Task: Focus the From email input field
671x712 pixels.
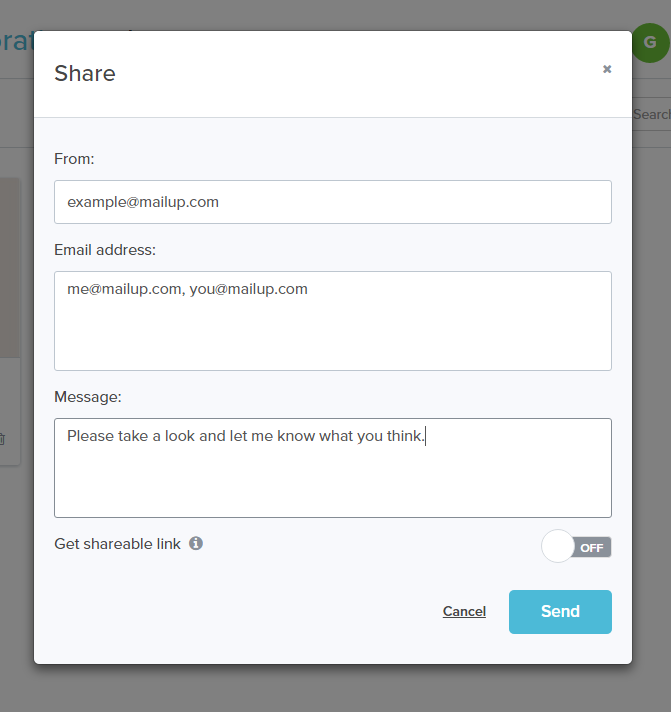Action: (x=332, y=202)
